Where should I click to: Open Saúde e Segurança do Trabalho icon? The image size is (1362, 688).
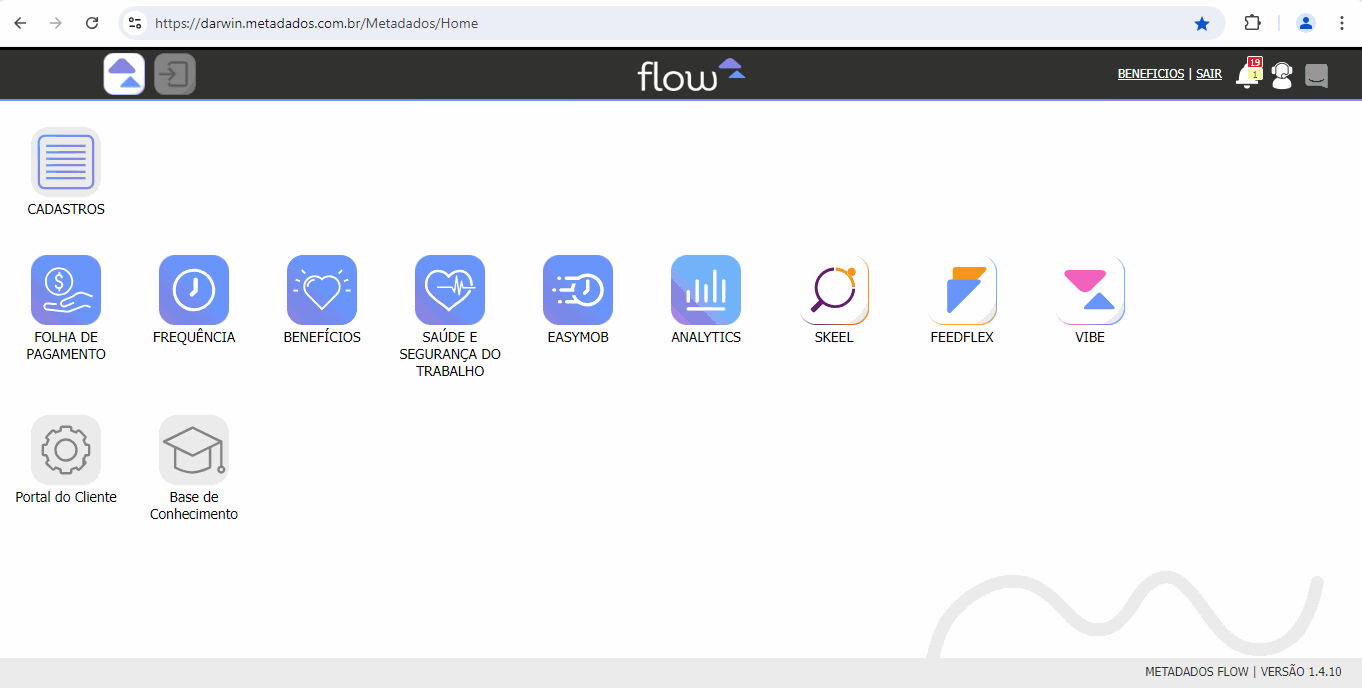pos(450,290)
